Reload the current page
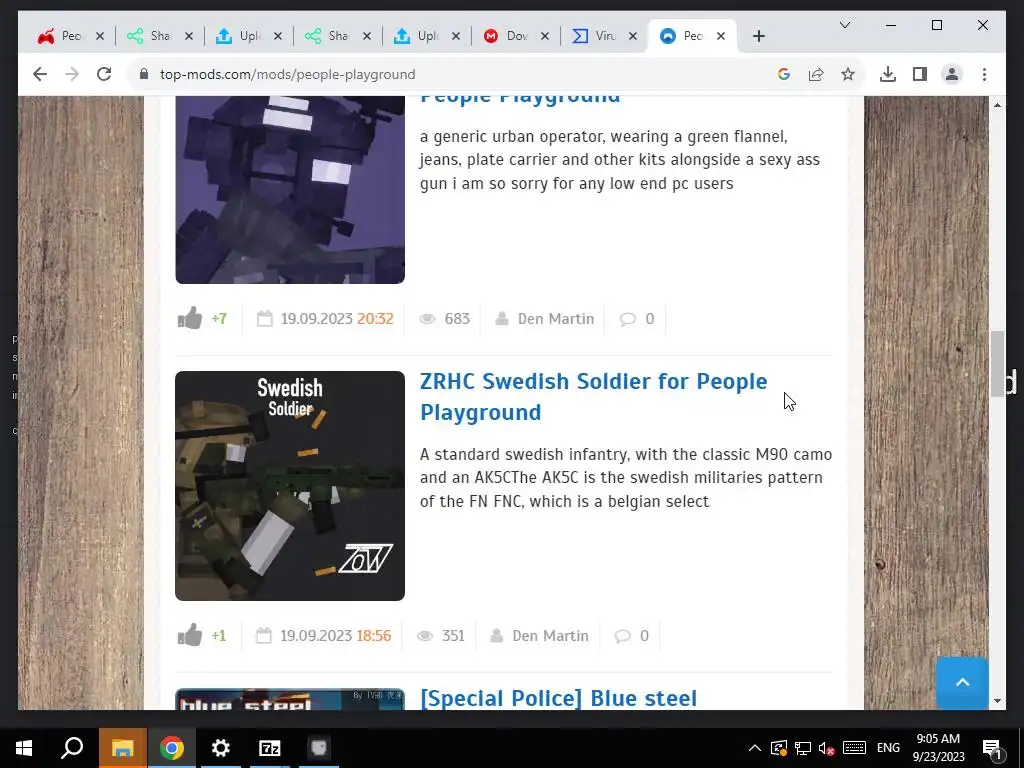 104,74
